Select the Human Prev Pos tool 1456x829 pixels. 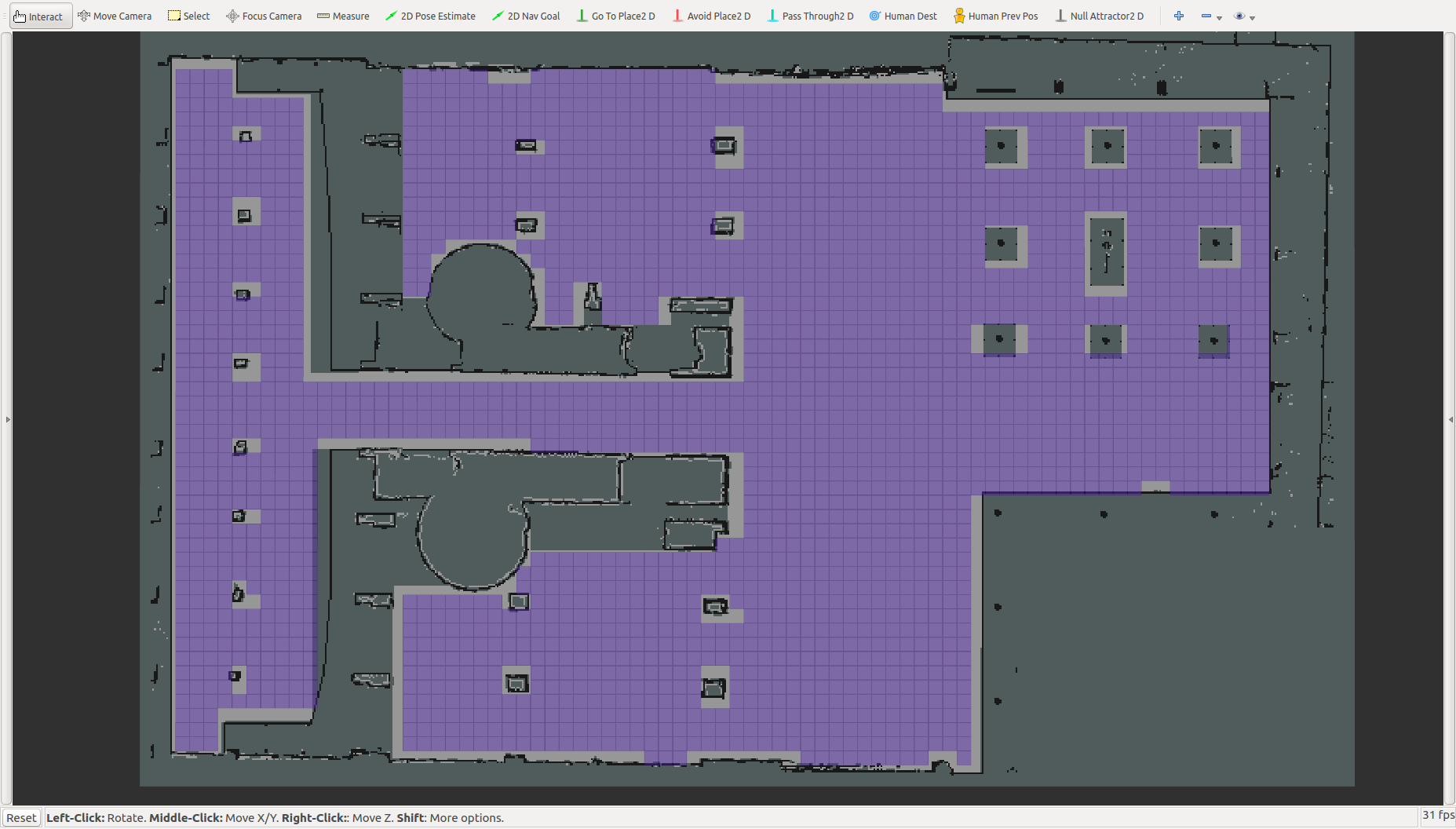[x=995, y=16]
